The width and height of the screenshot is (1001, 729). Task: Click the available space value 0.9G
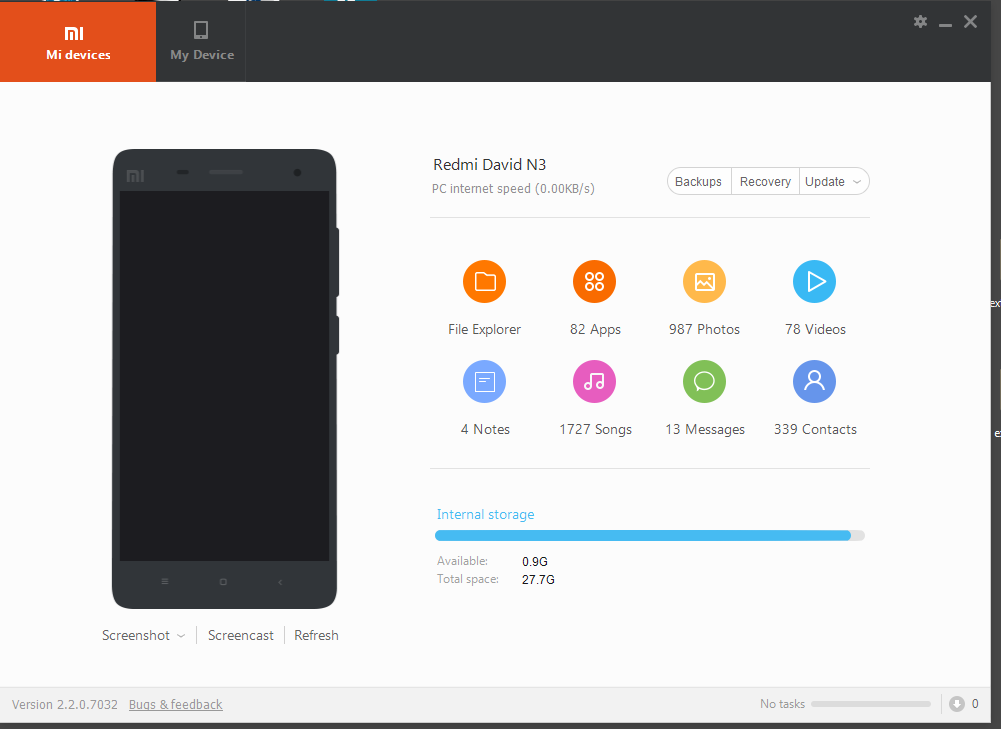pos(534,562)
